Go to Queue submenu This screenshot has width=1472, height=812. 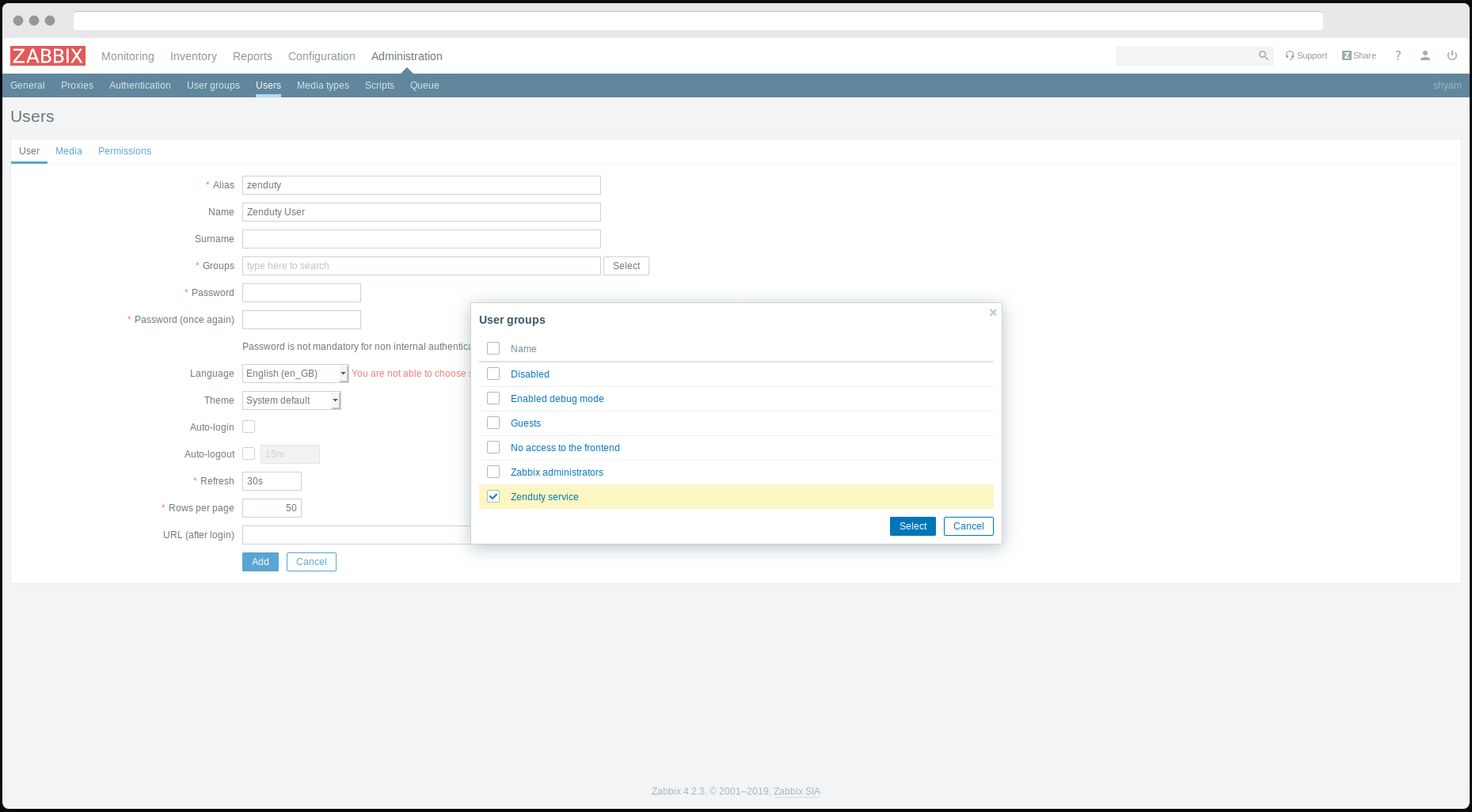click(424, 85)
